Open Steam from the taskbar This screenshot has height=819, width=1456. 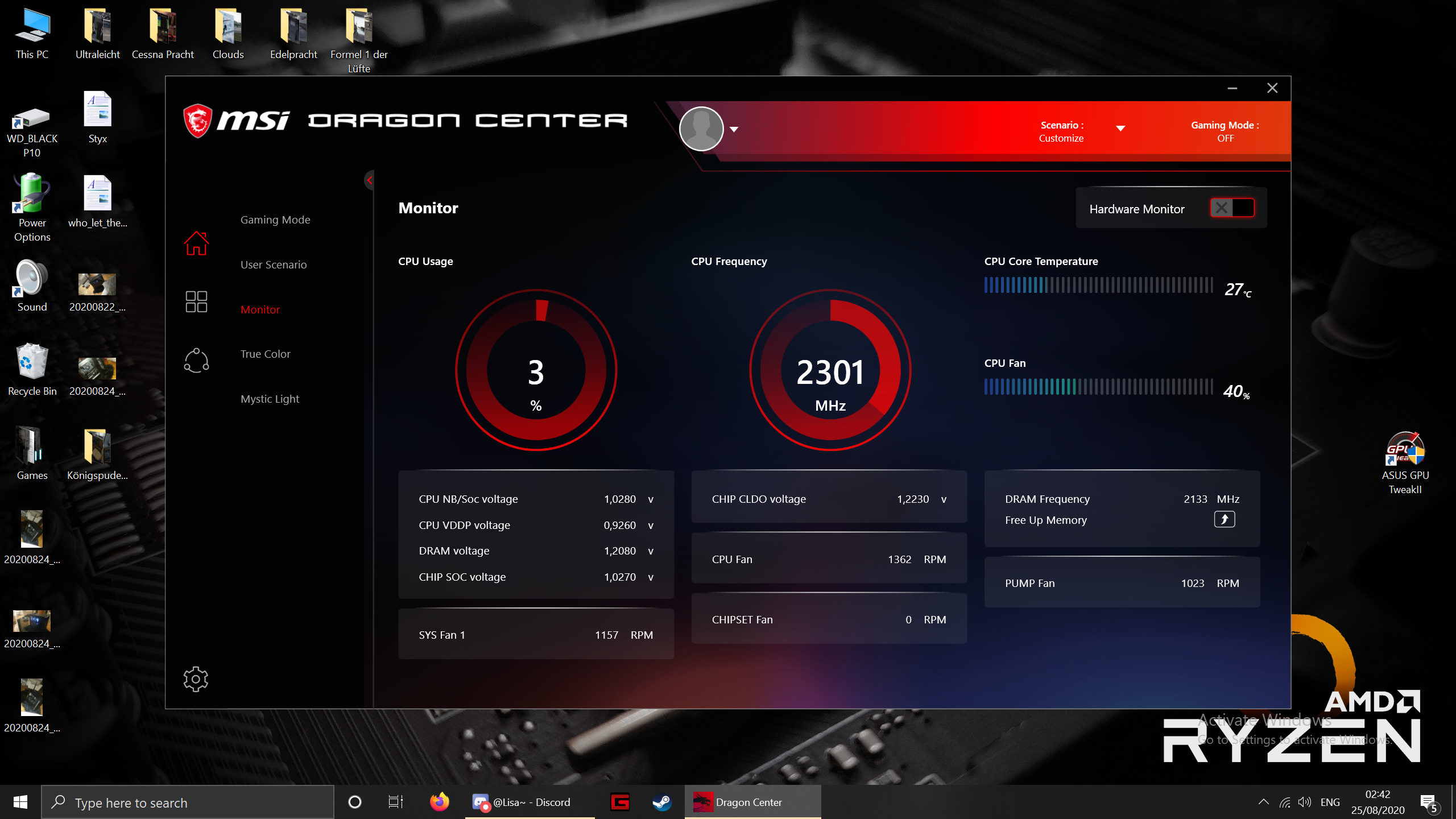661,803
